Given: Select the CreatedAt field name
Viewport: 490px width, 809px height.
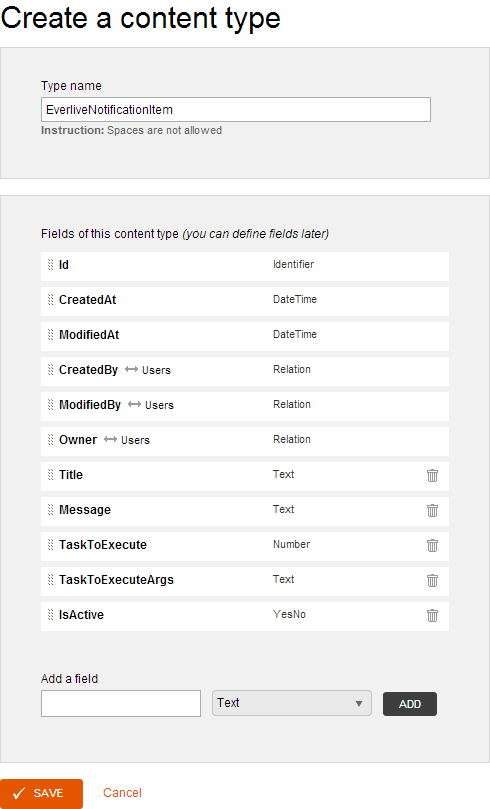Looking at the screenshot, I should pos(88,300).
